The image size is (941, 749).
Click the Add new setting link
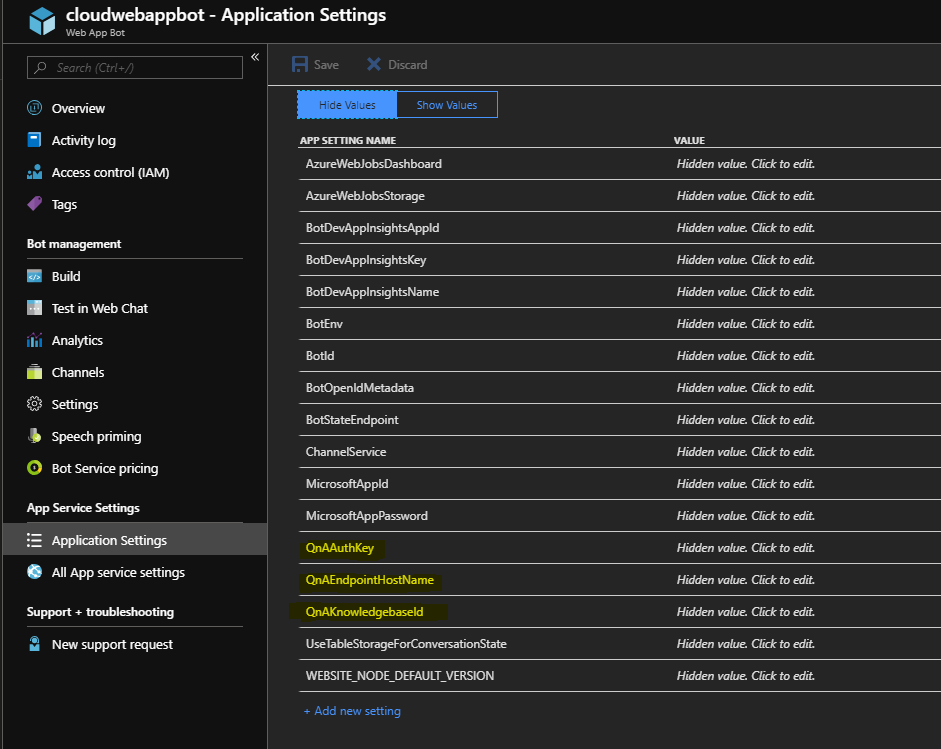coord(352,711)
